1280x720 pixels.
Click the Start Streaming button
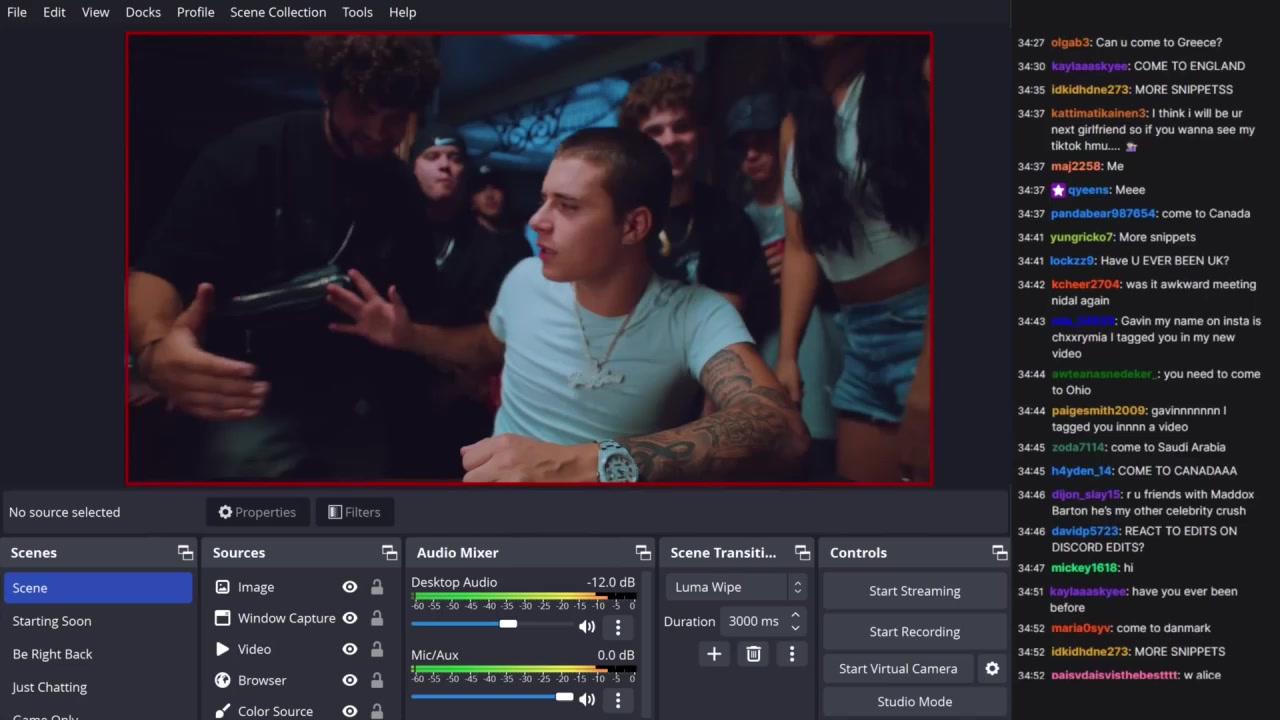click(x=914, y=591)
